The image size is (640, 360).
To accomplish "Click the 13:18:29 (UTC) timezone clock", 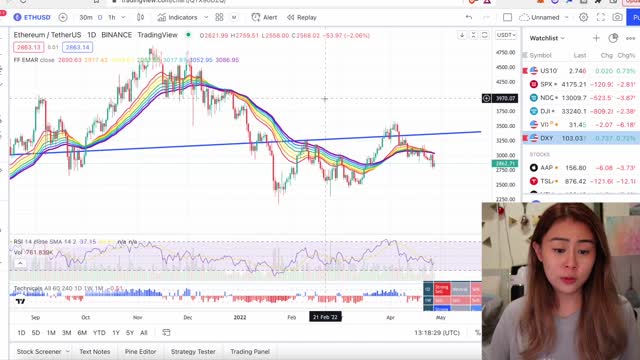I will click(x=437, y=333).
